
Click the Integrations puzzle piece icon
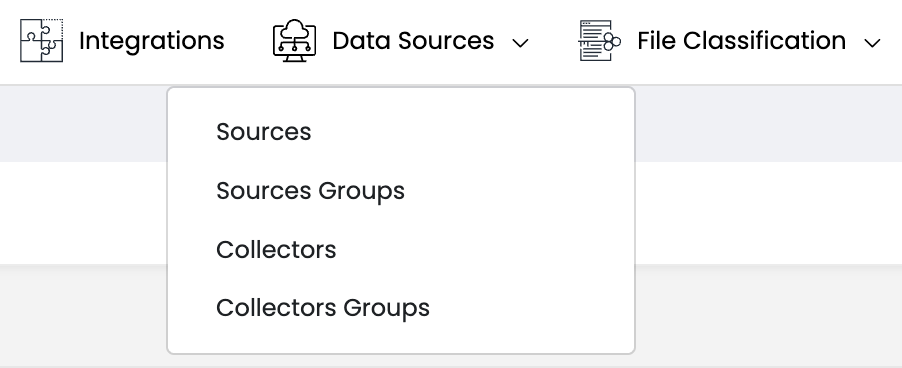tap(41, 41)
